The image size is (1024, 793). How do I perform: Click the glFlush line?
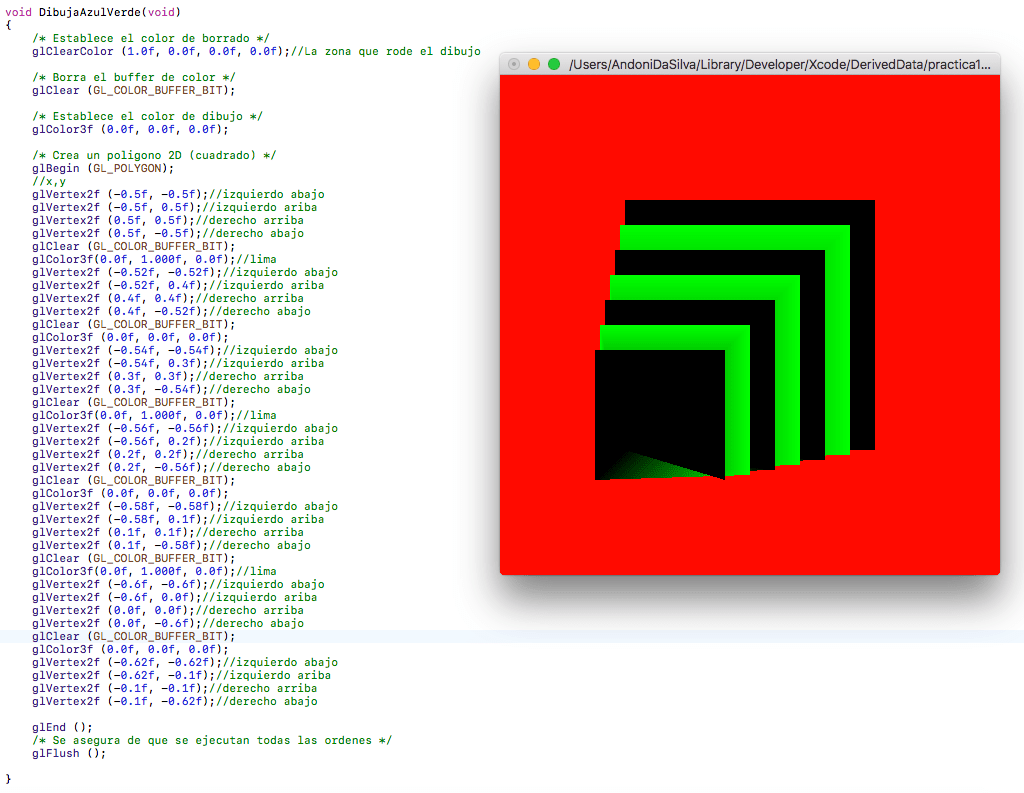point(57,753)
